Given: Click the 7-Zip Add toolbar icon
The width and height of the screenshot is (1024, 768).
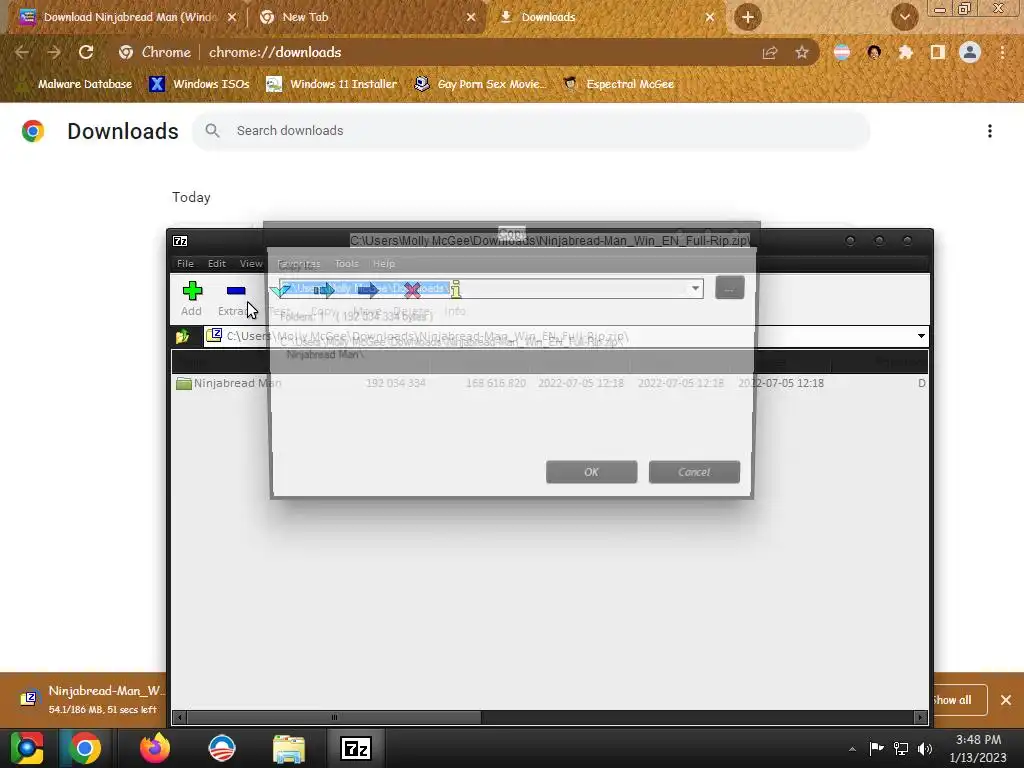Looking at the screenshot, I should click(x=191, y=291).
